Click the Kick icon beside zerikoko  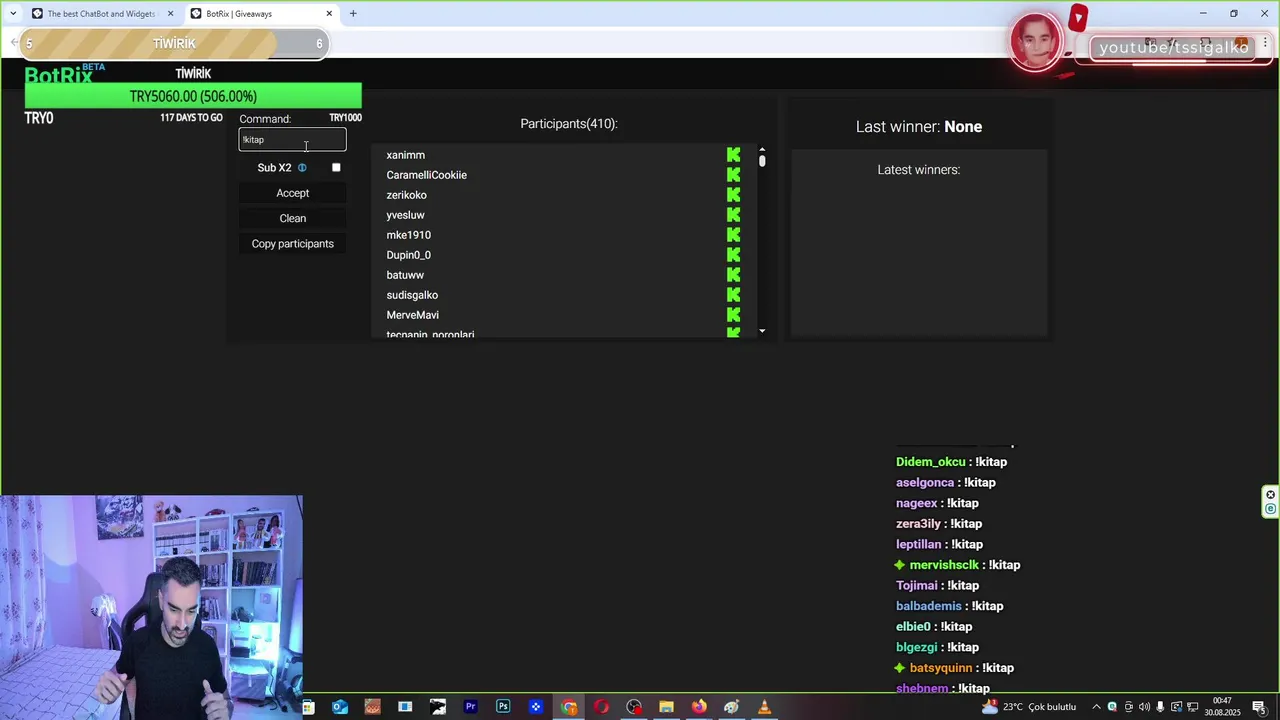pyautogui.click(x=734, y=195)
